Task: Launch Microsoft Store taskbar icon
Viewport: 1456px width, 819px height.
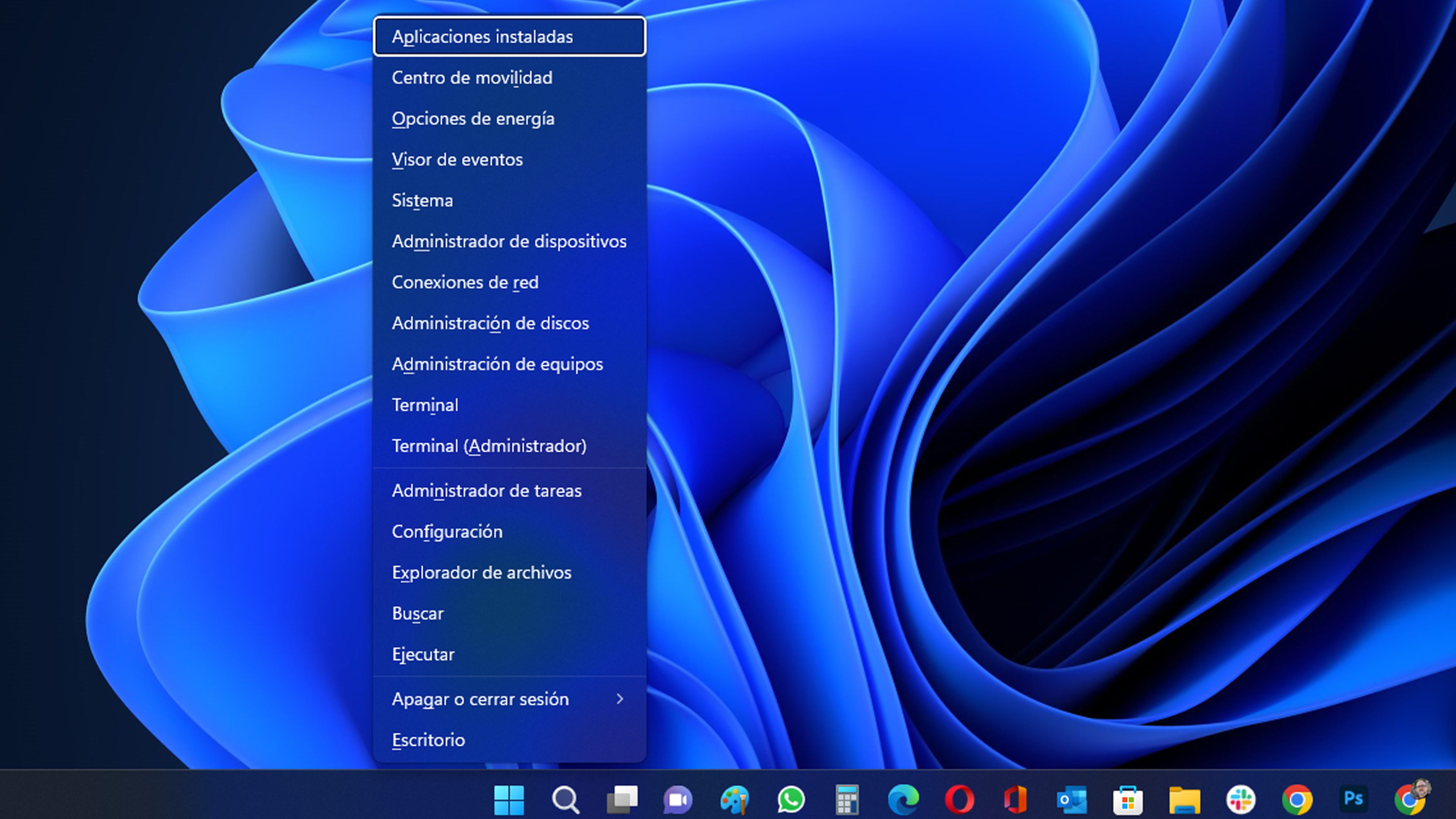Action: click(1128, 800)
